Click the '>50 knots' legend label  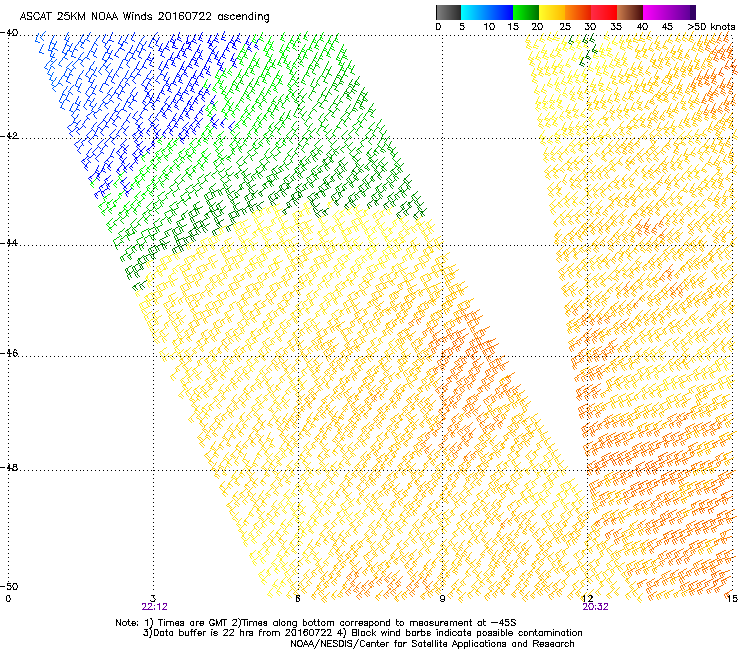pyautogui.click(x=711, y=27)
